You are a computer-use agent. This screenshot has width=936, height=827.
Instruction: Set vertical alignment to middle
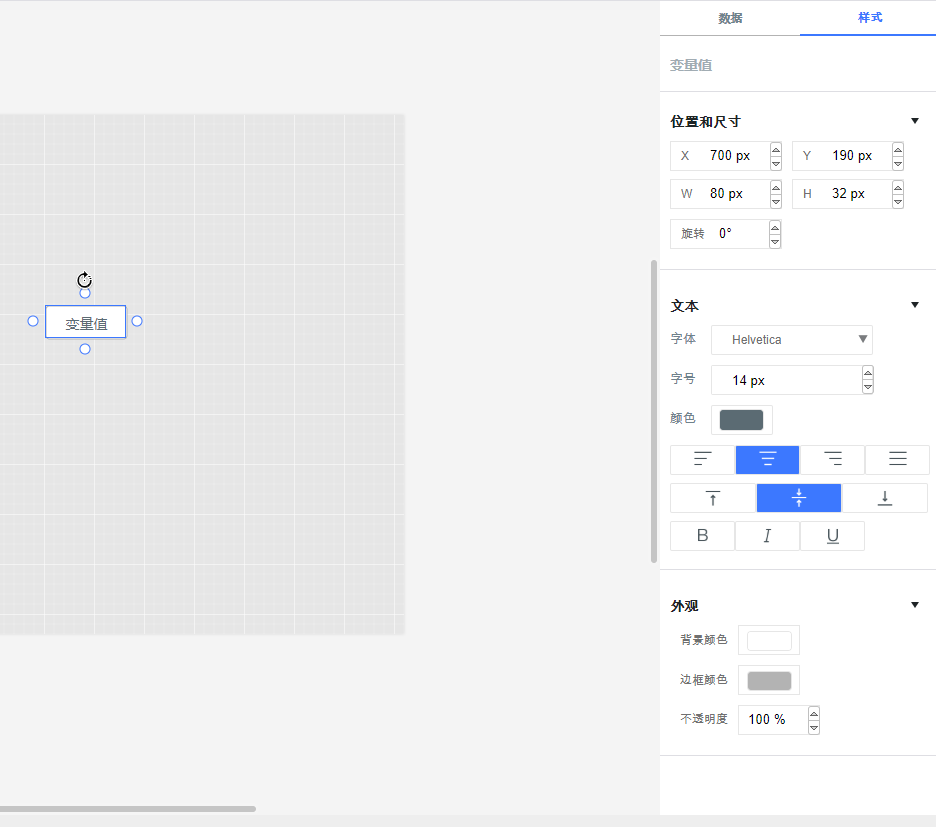click(799, 498)
